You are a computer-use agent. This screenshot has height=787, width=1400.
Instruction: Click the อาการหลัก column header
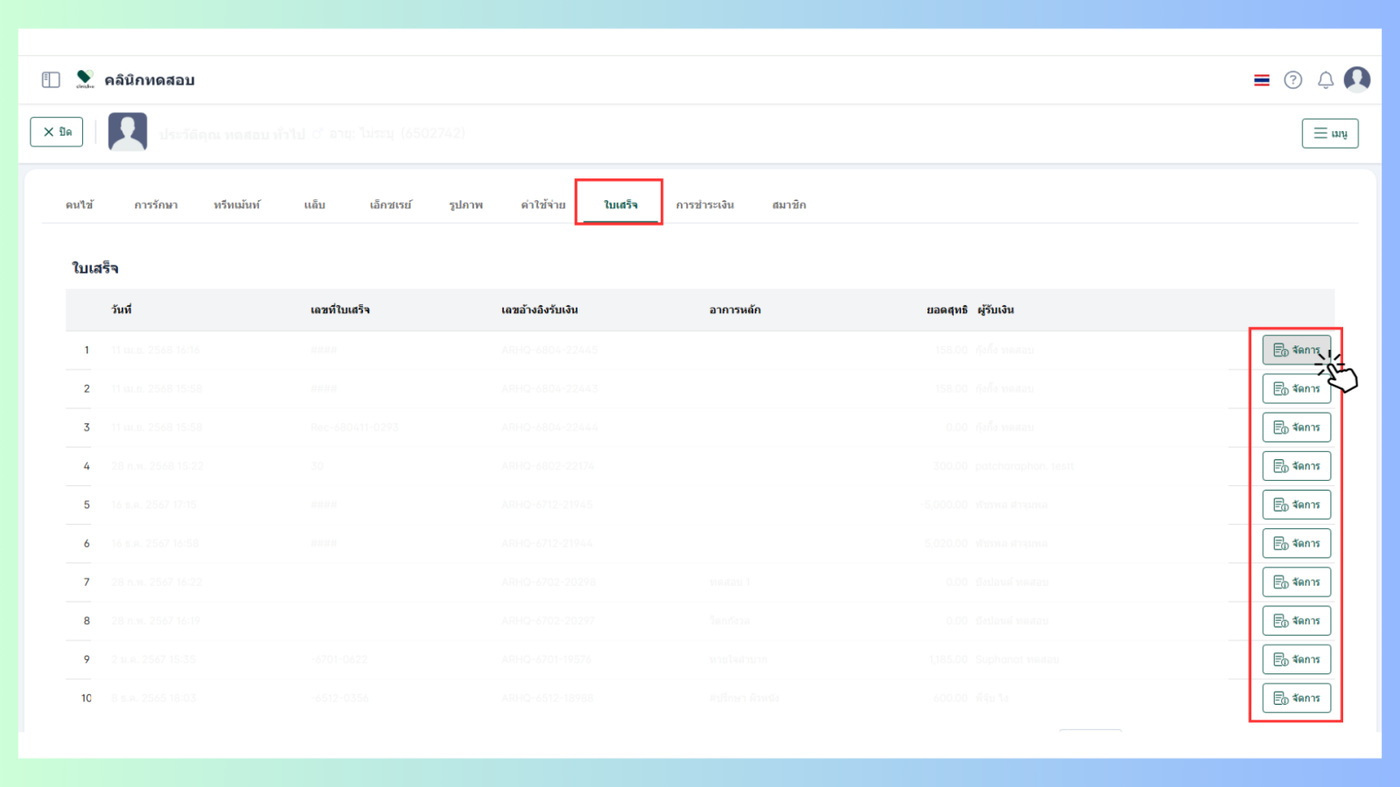point(735,310)
